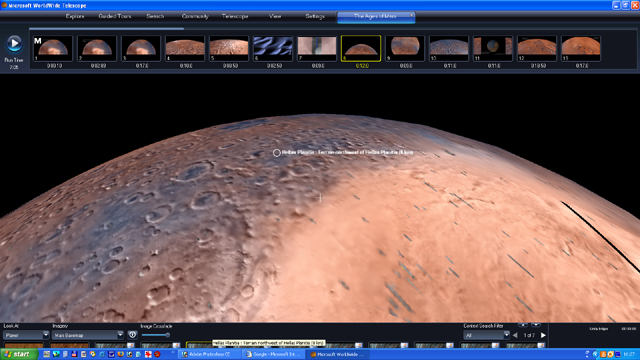Click the Windows start button

coord(19,354)
